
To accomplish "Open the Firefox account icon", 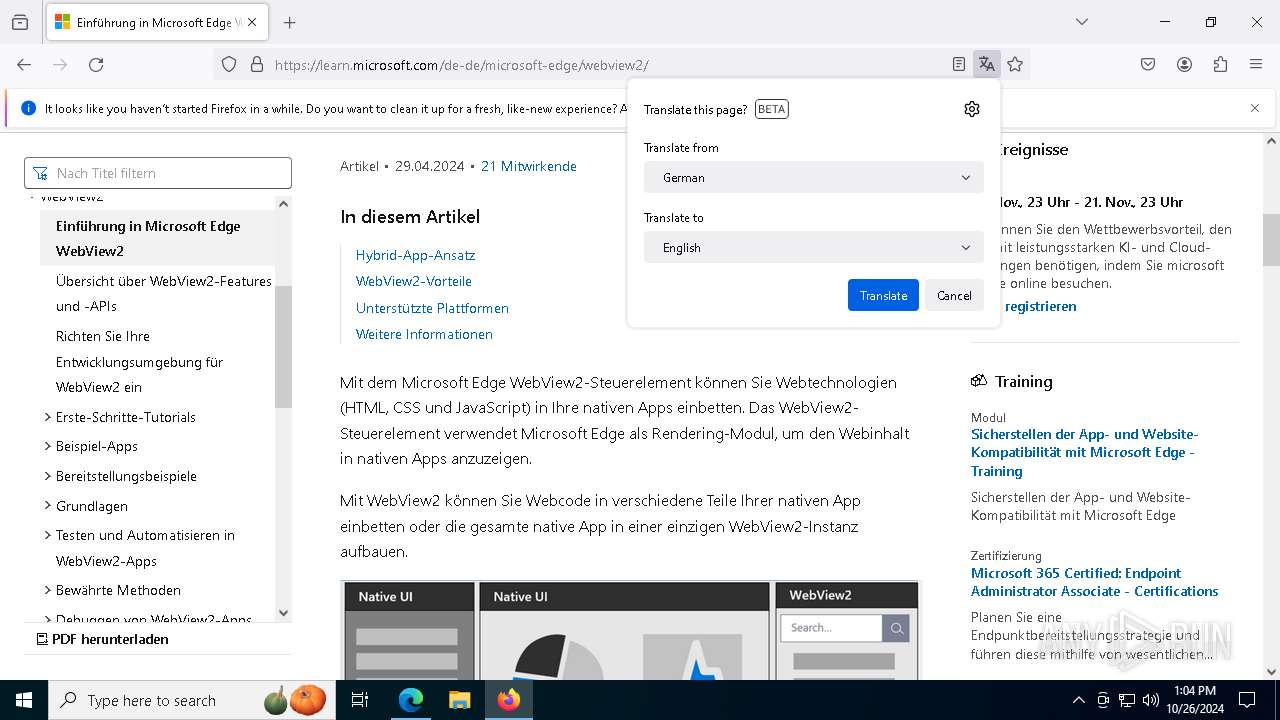I will click(1184, 65).
